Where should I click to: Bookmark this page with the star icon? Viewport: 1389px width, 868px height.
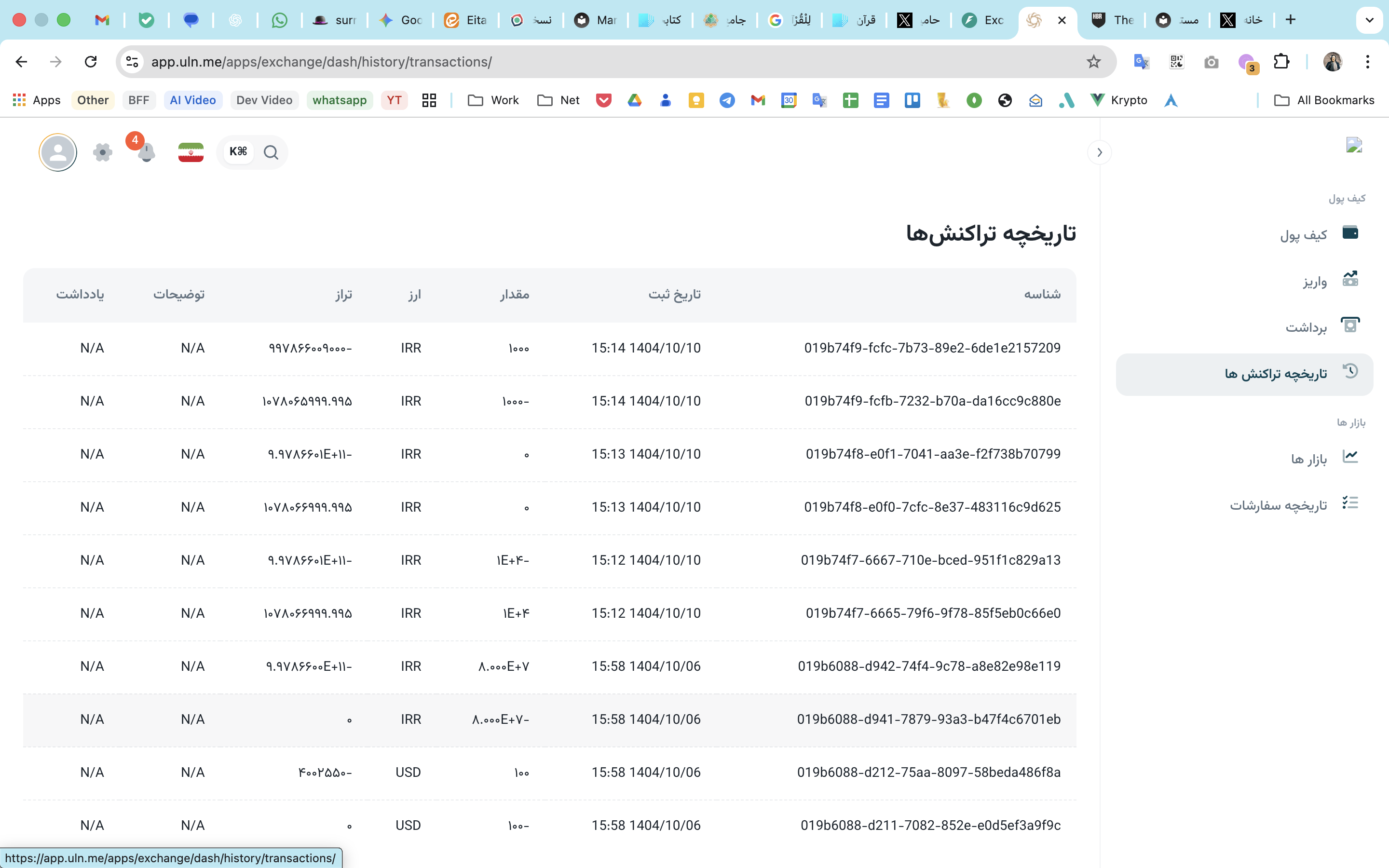pos(1093,61)
